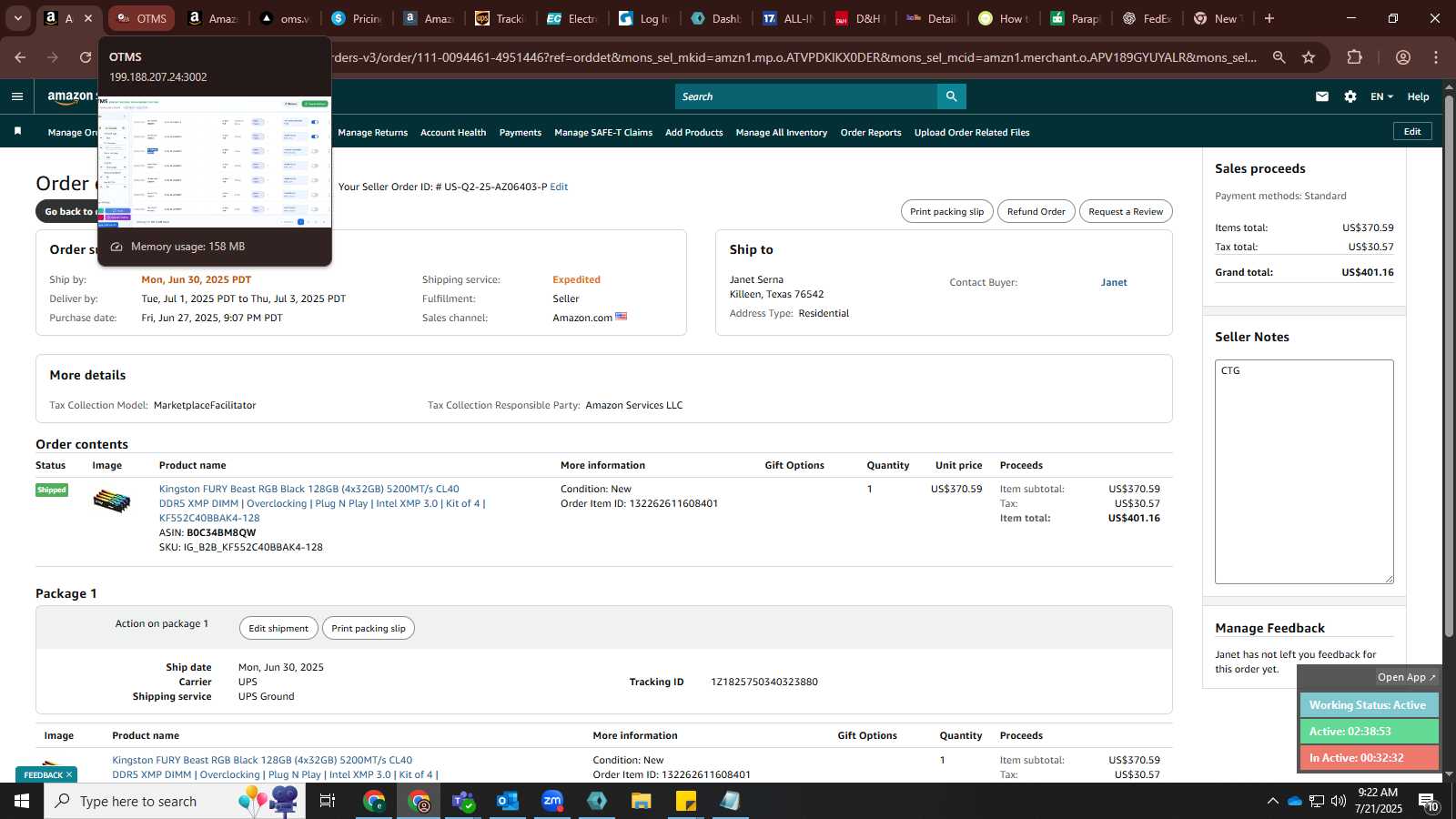Screen dimensions: 1456x819
Task: Open the Windows Start menu
Action: (x=21, y=801)
